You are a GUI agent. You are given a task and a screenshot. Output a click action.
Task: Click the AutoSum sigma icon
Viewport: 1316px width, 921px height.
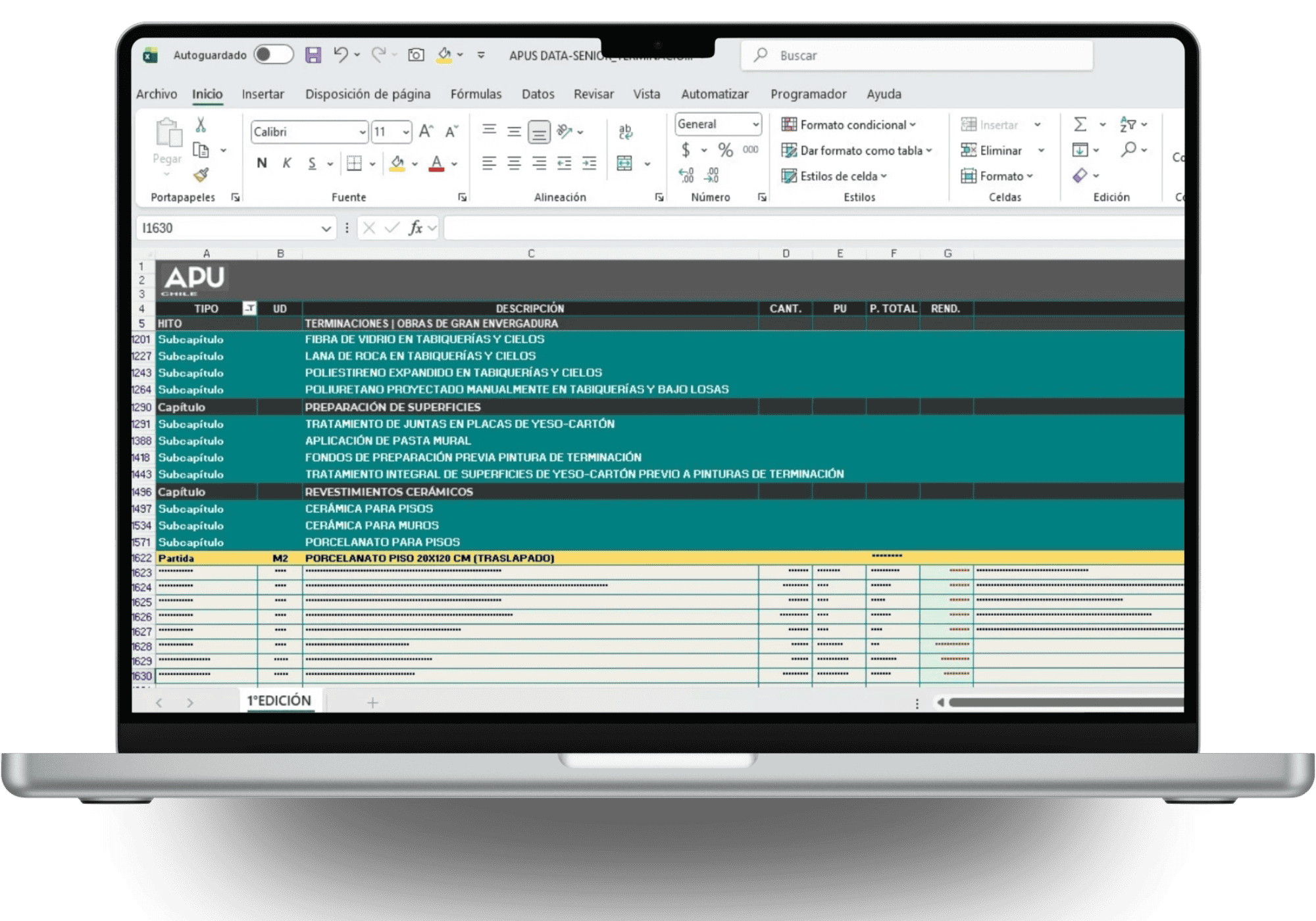(1080, 124)
